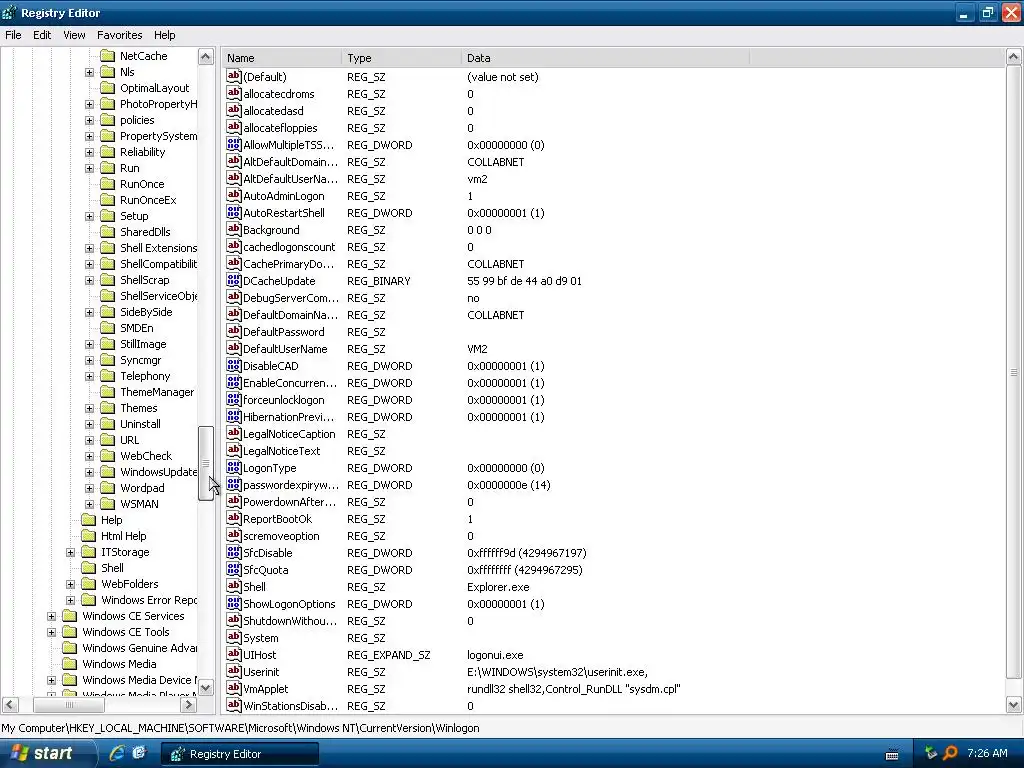Viewport: 1024px width, 768px height.
Task: Activate Registry Editor taskbar button
Action: click(240, 754)
